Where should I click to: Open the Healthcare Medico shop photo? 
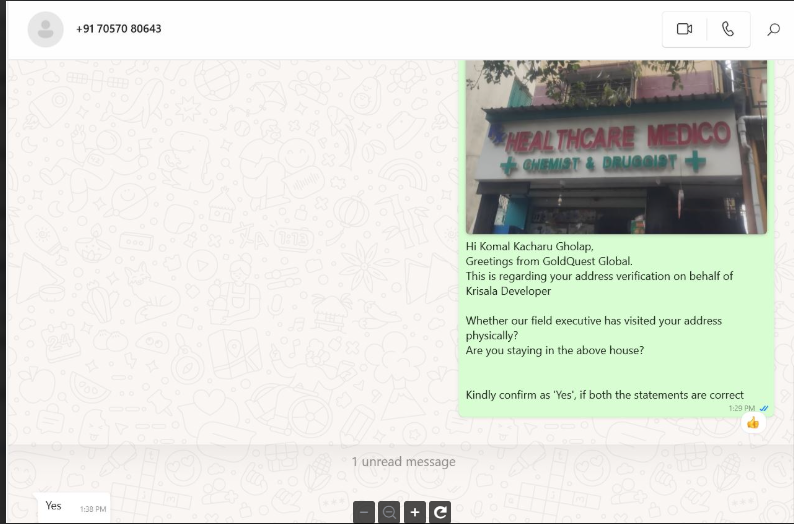click(x=616, y=147)
